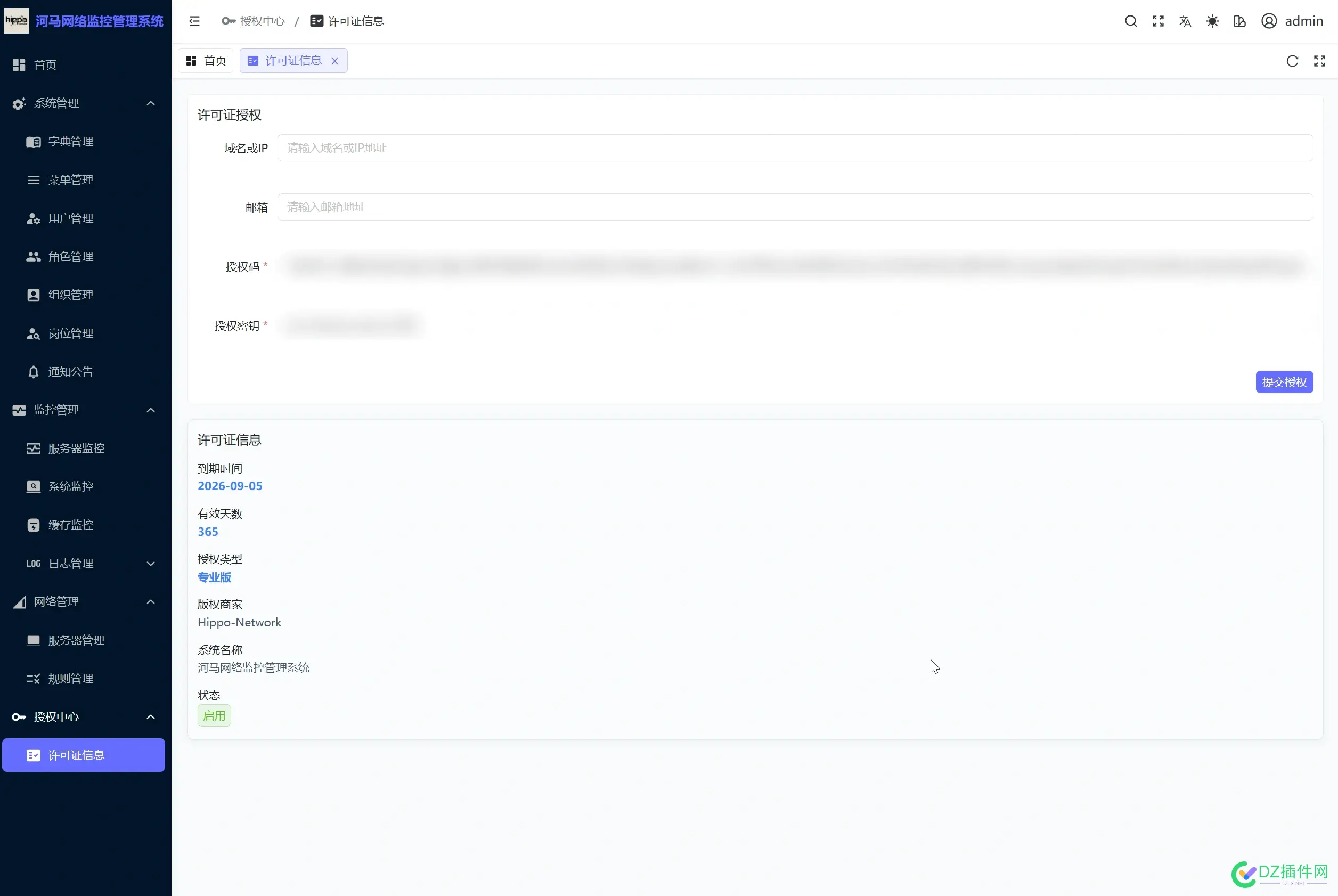The height and width of the screenshot is (896, 1338).
Task: Open 用户管理 user management
Action: coord(70,218)
